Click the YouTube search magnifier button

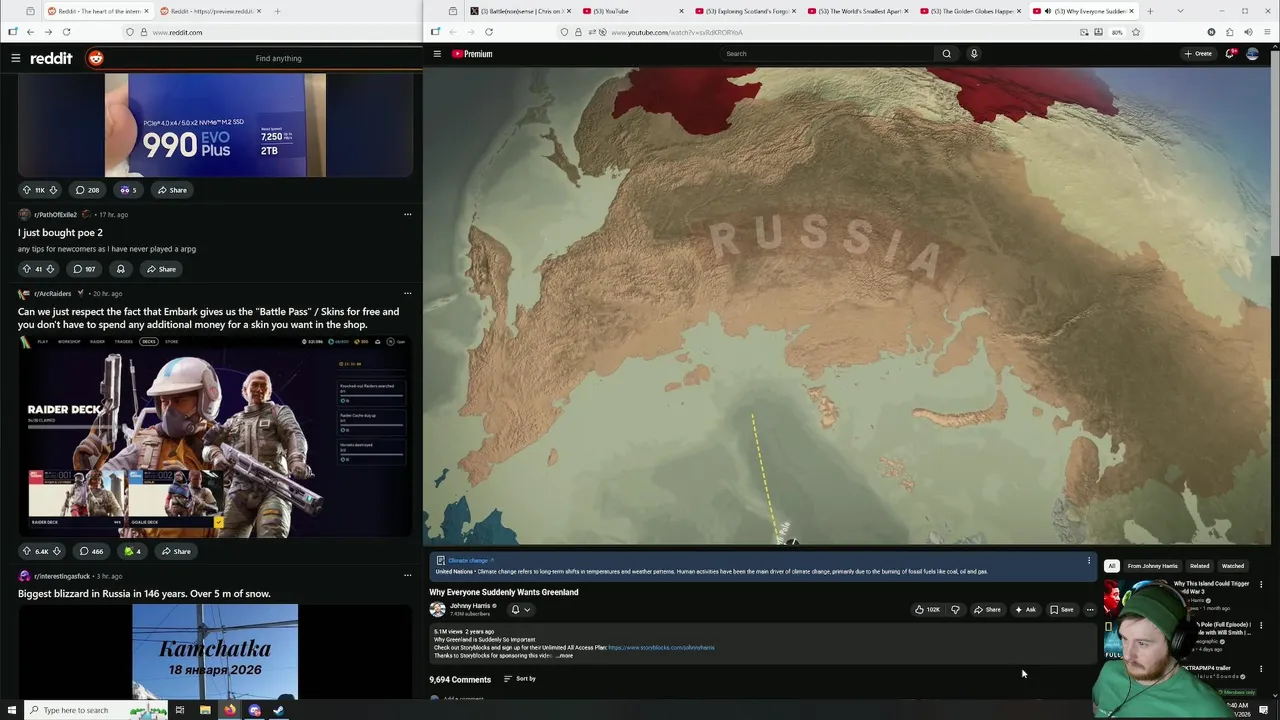[946, 54]
